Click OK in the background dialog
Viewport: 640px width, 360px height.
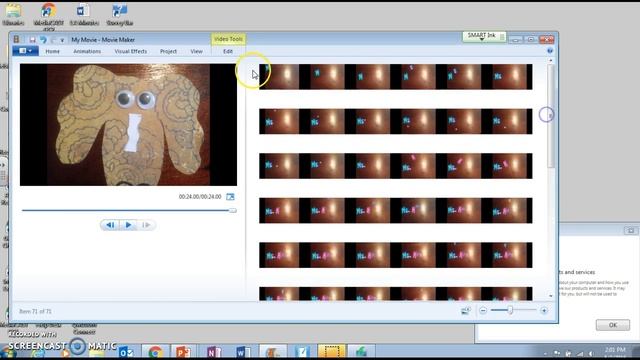613,325
